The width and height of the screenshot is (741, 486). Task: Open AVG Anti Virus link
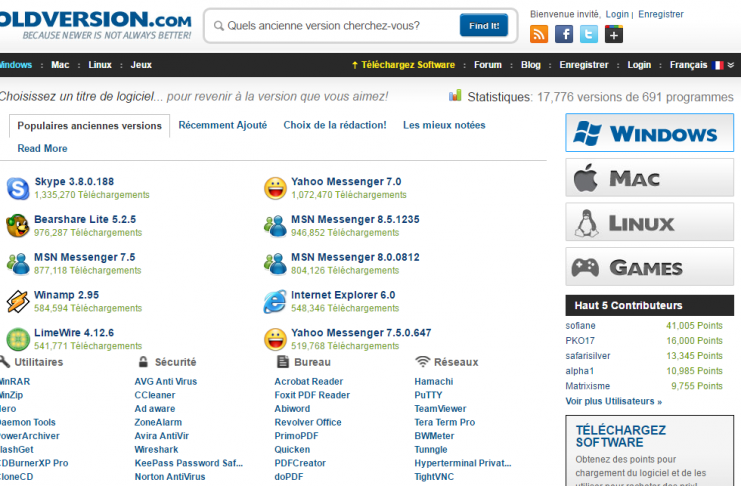coord(166,382)
